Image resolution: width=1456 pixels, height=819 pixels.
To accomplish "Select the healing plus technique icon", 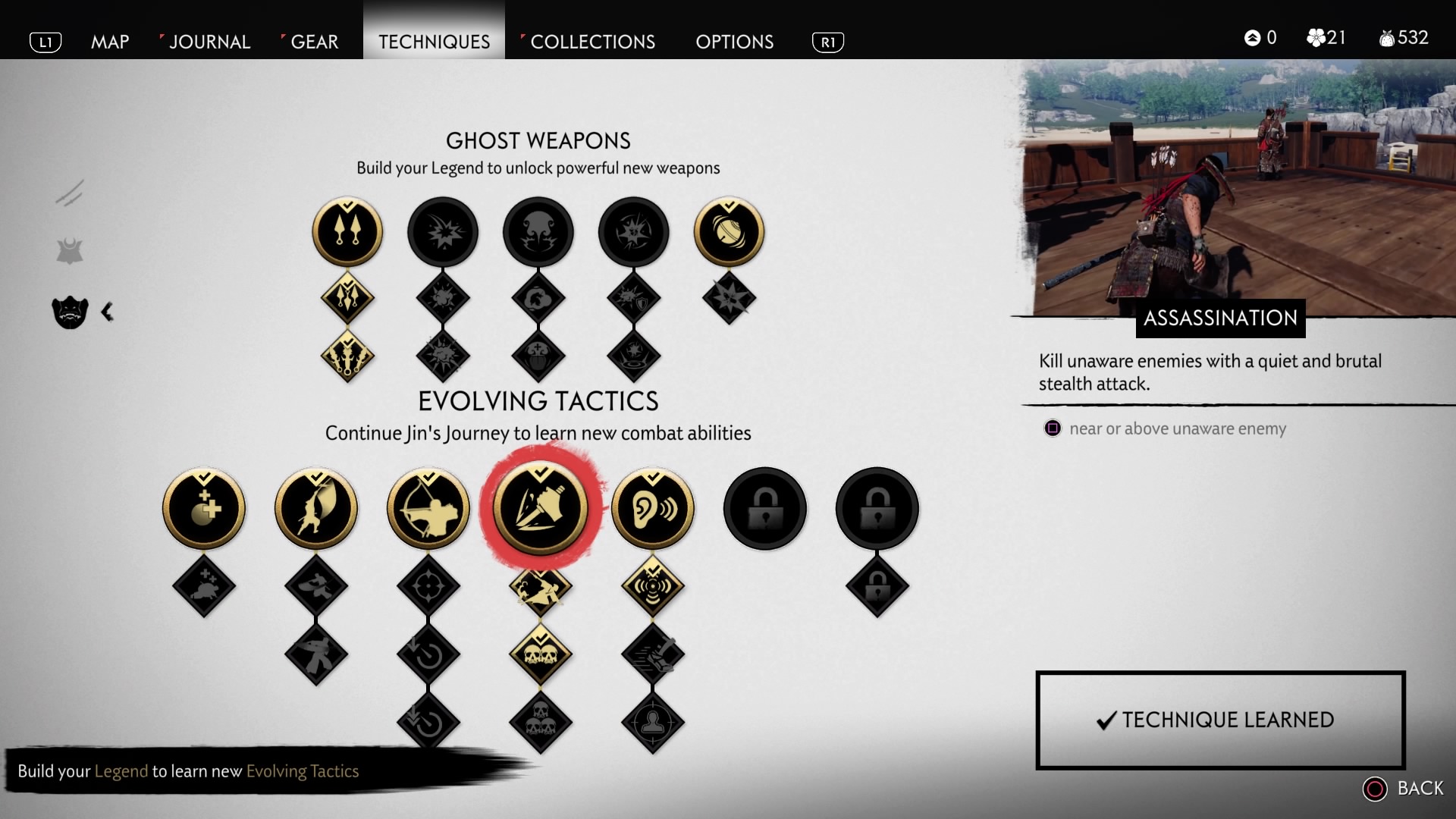I will tap(204, 509).
